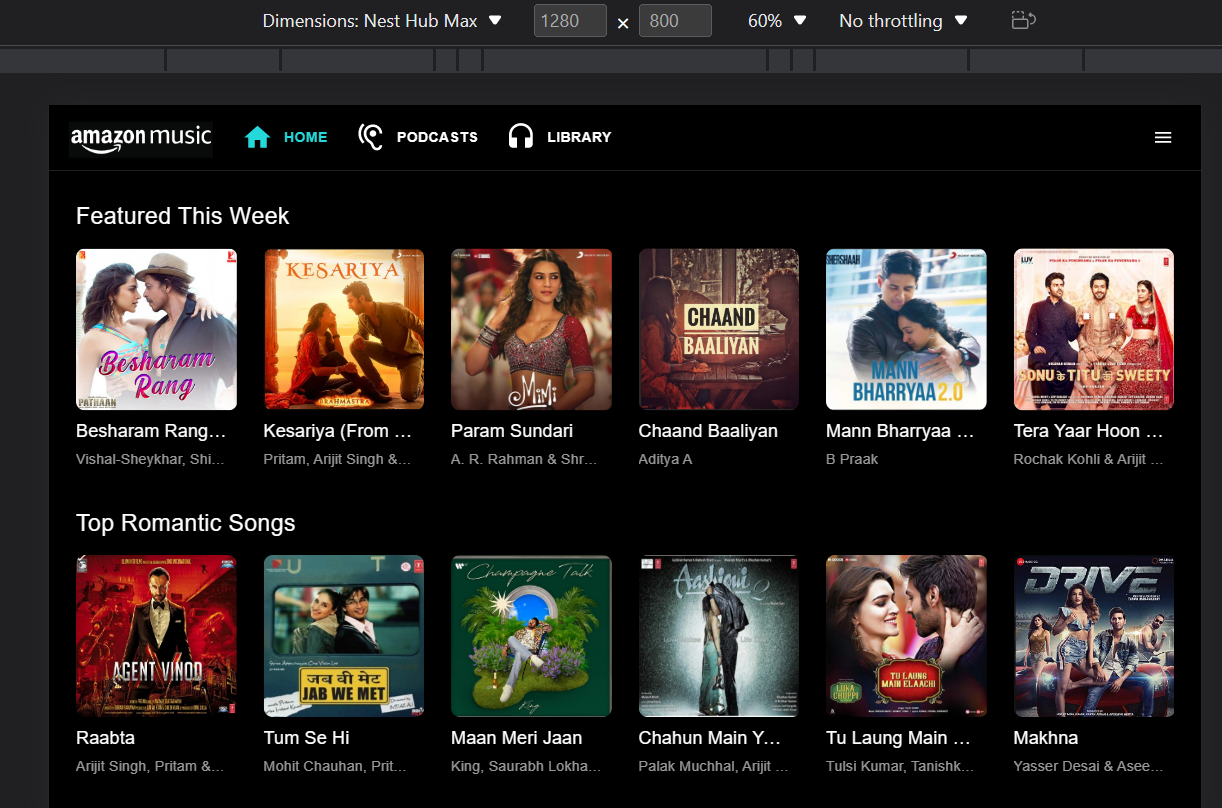Open the Mimi Param Sundari cover
This screenshot has width=1222, height=808.
coord(531,329)
